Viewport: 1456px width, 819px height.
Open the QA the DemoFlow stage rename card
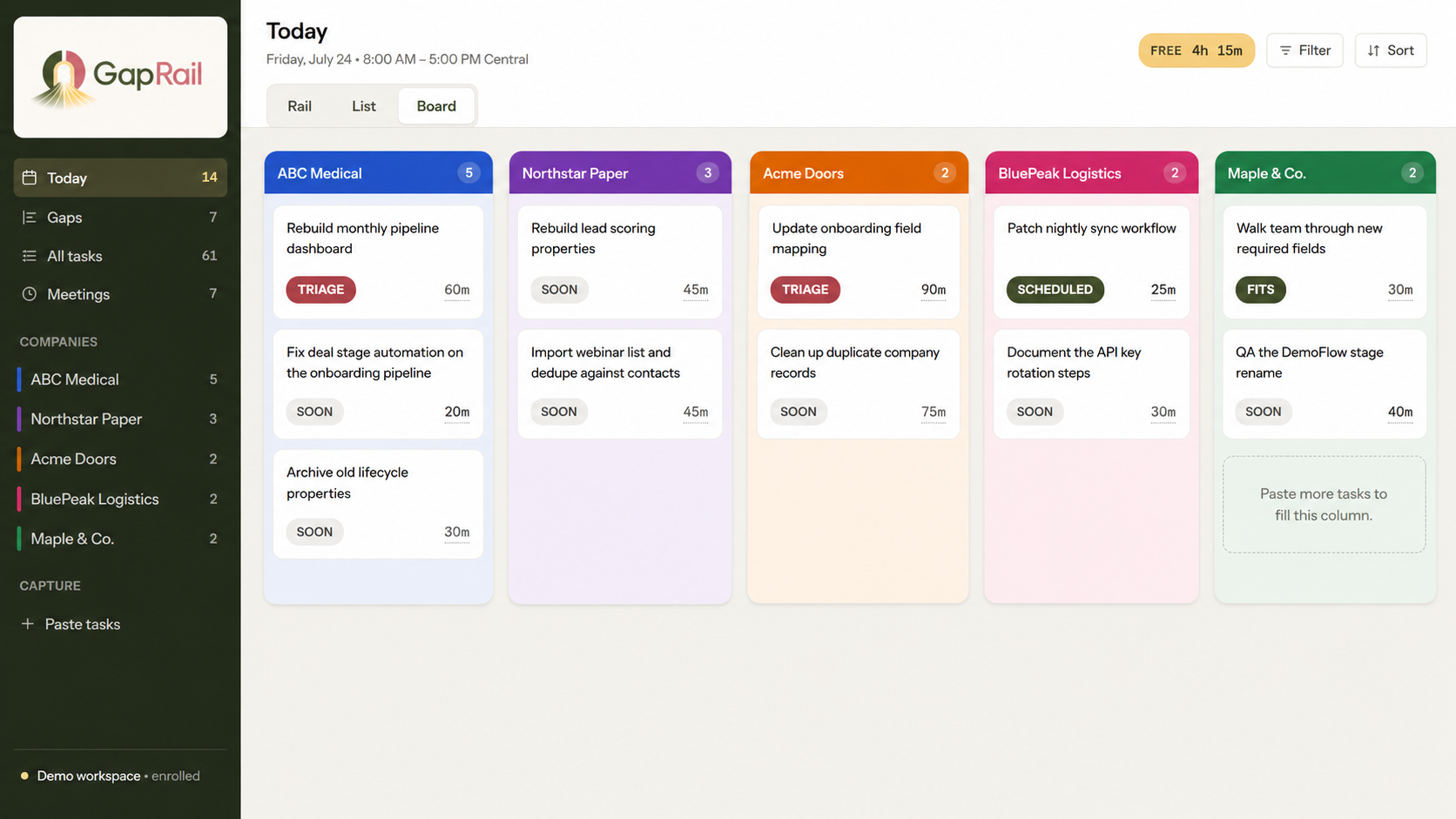click(1325, 384)
